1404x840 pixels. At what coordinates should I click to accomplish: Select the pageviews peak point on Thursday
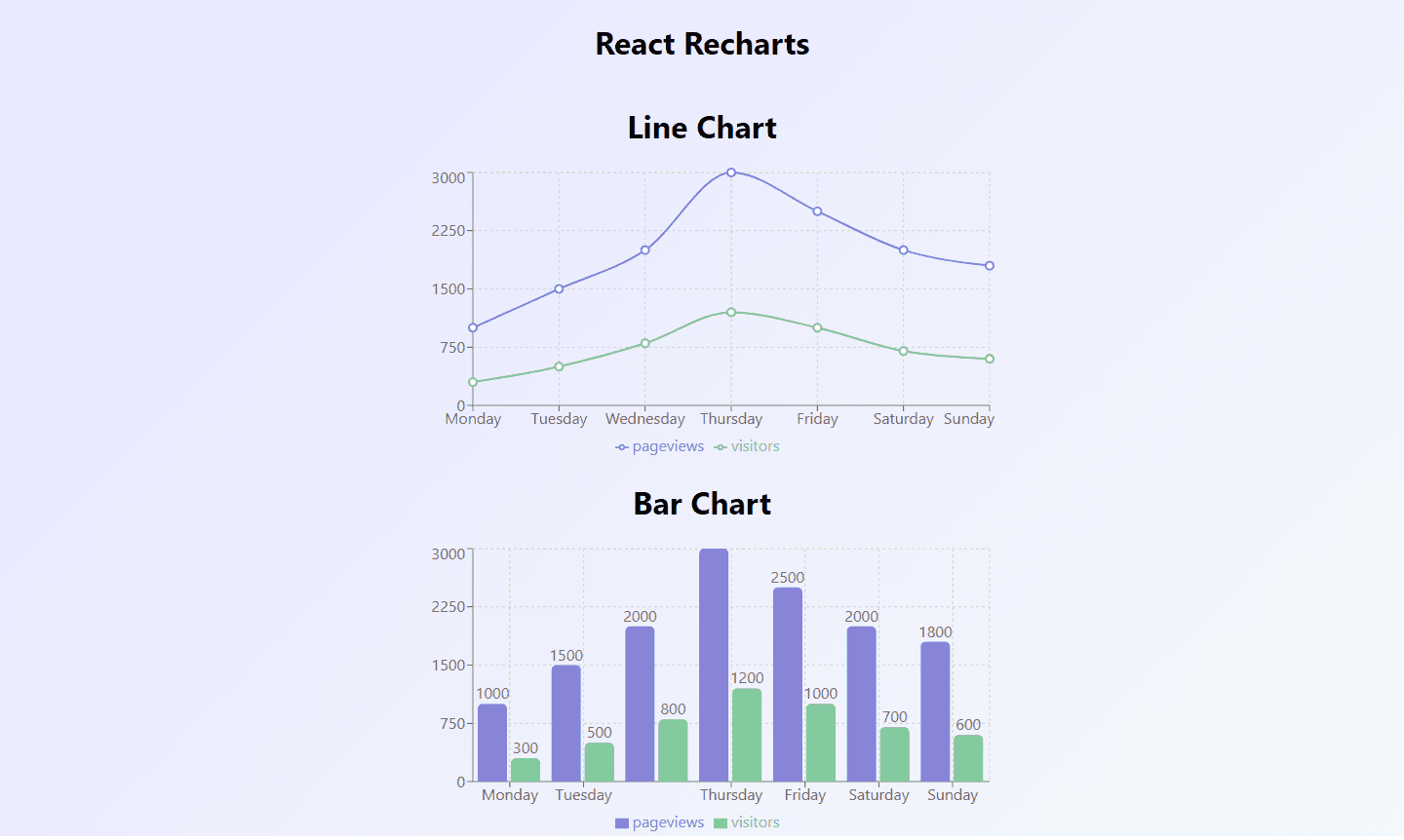coord(731,172)
